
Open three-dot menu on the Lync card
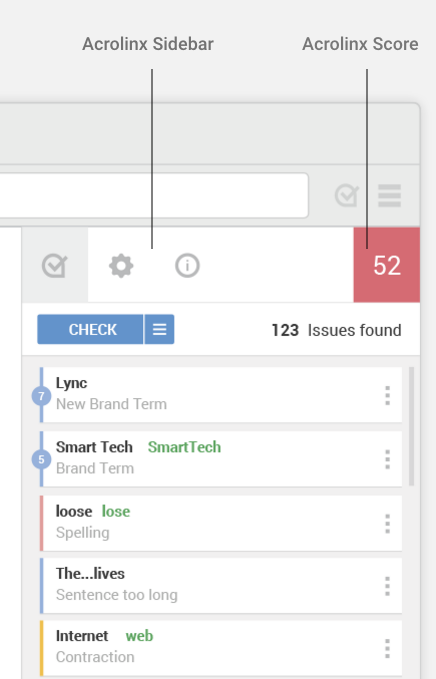pyautogui.click(x=388, y=395)
